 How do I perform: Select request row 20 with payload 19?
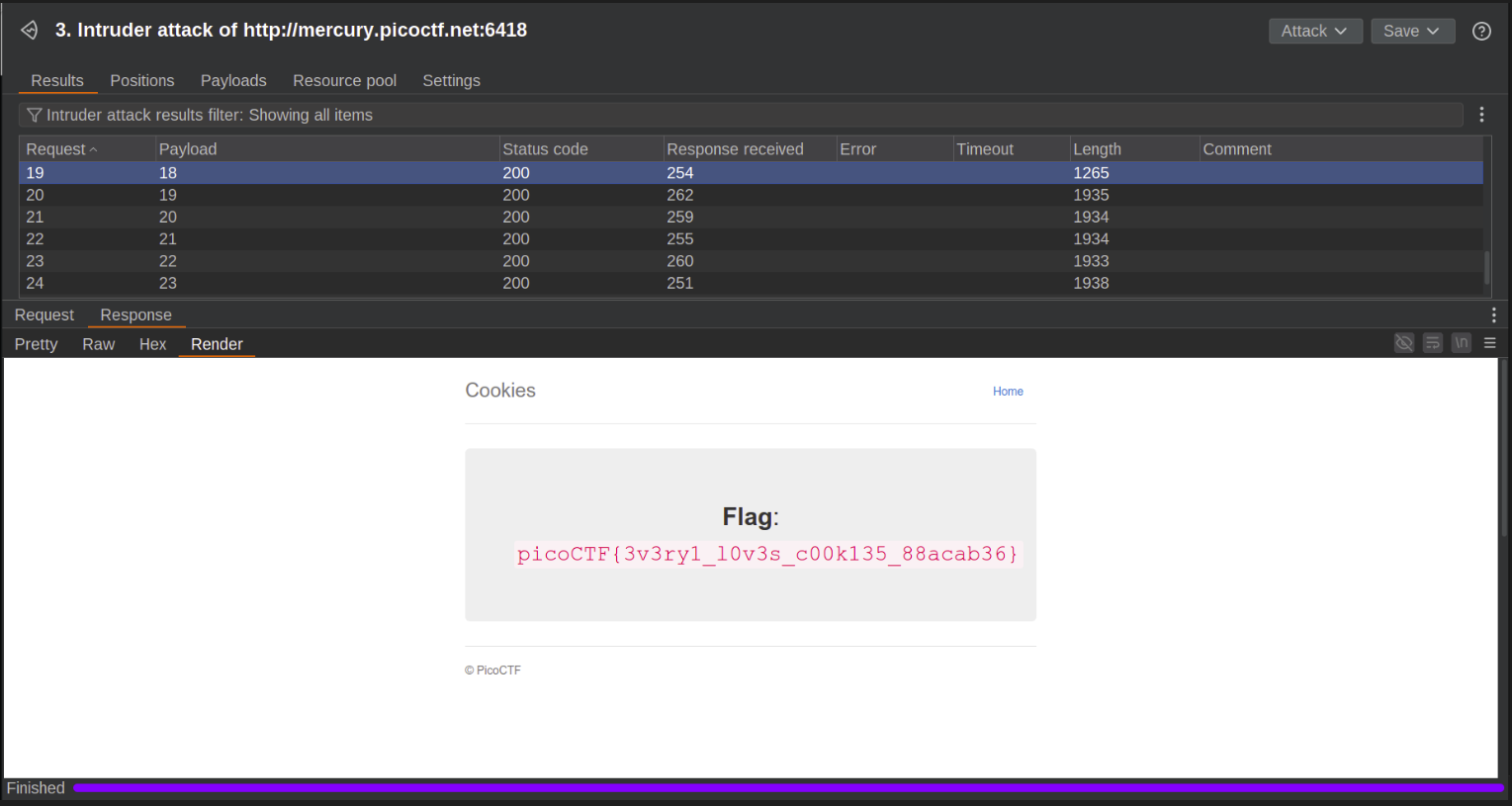[752, 195]
